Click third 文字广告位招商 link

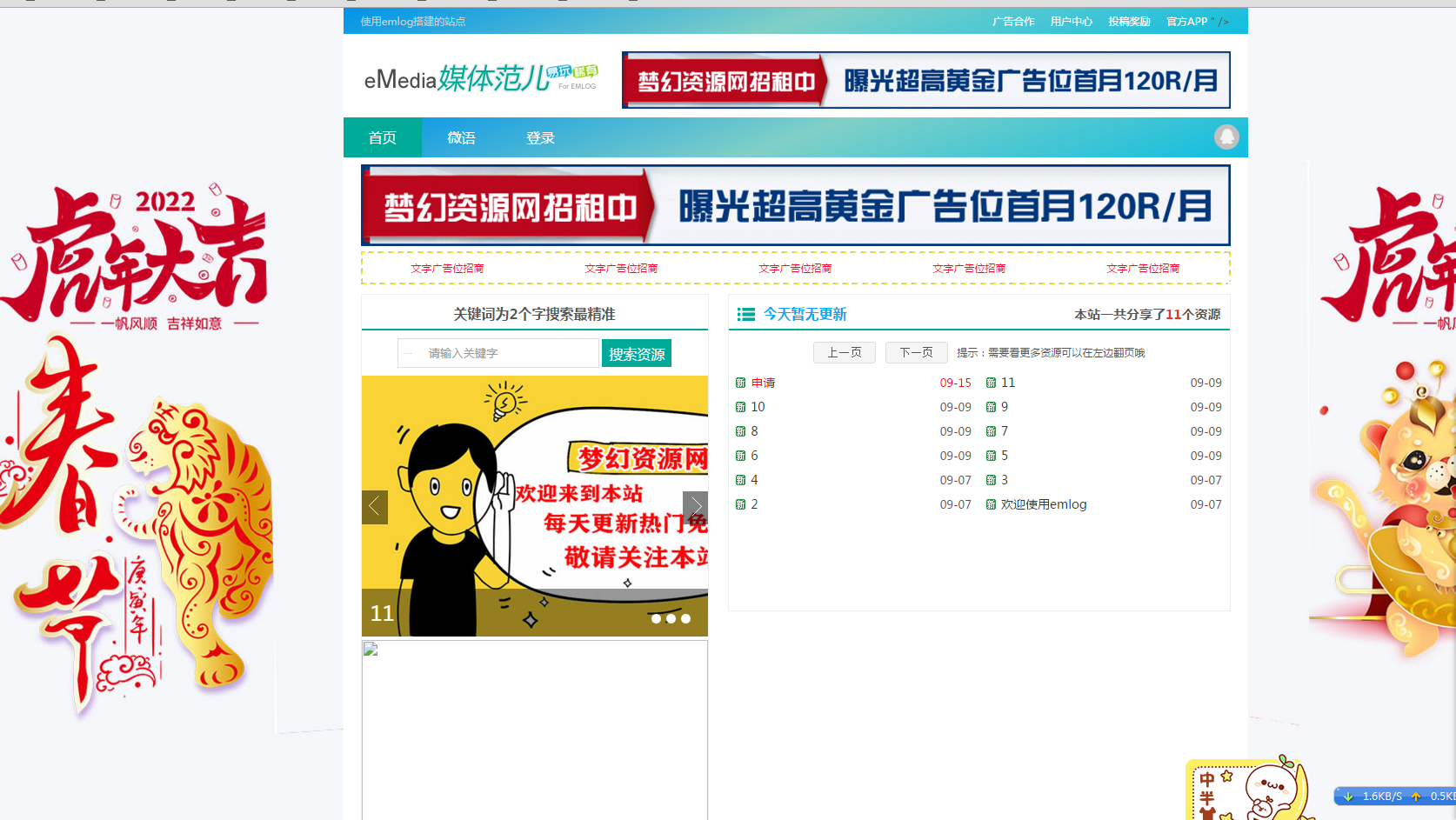click(x=795, y=268)
